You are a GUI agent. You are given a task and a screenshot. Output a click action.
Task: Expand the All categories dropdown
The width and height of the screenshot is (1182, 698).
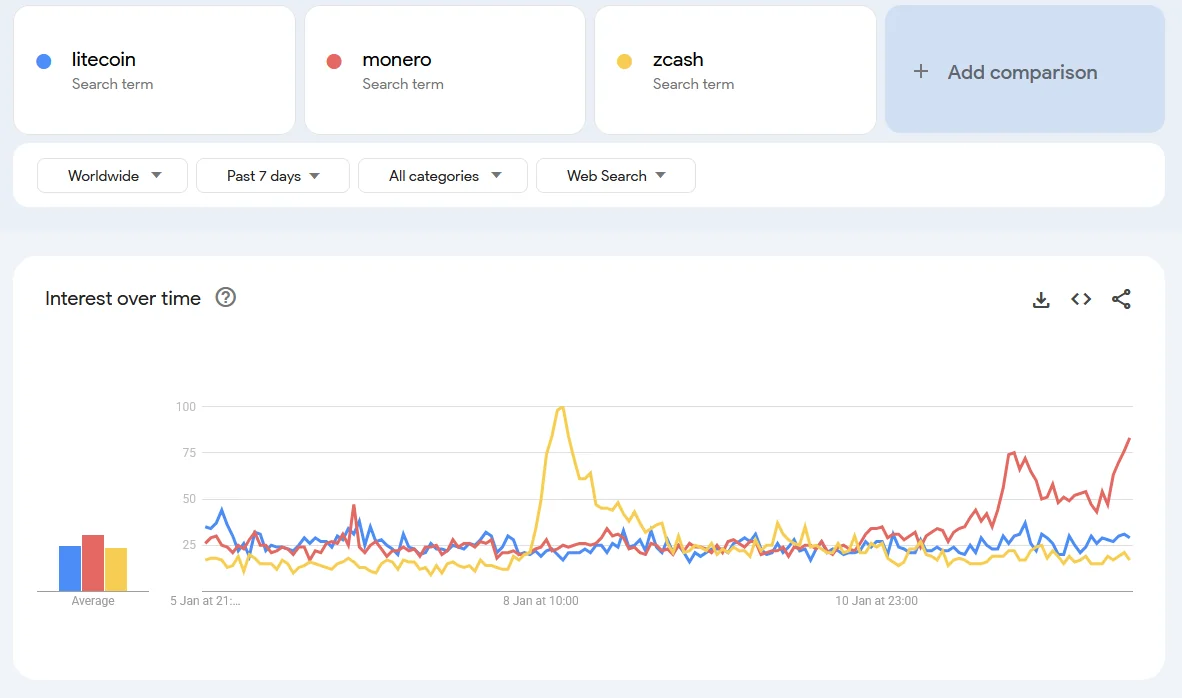[x=443, y=176]
